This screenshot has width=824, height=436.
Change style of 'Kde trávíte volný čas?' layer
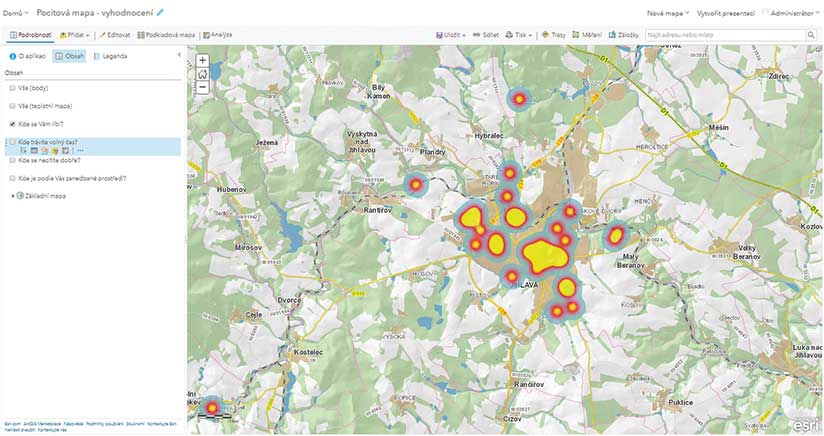tap(44, 151)
